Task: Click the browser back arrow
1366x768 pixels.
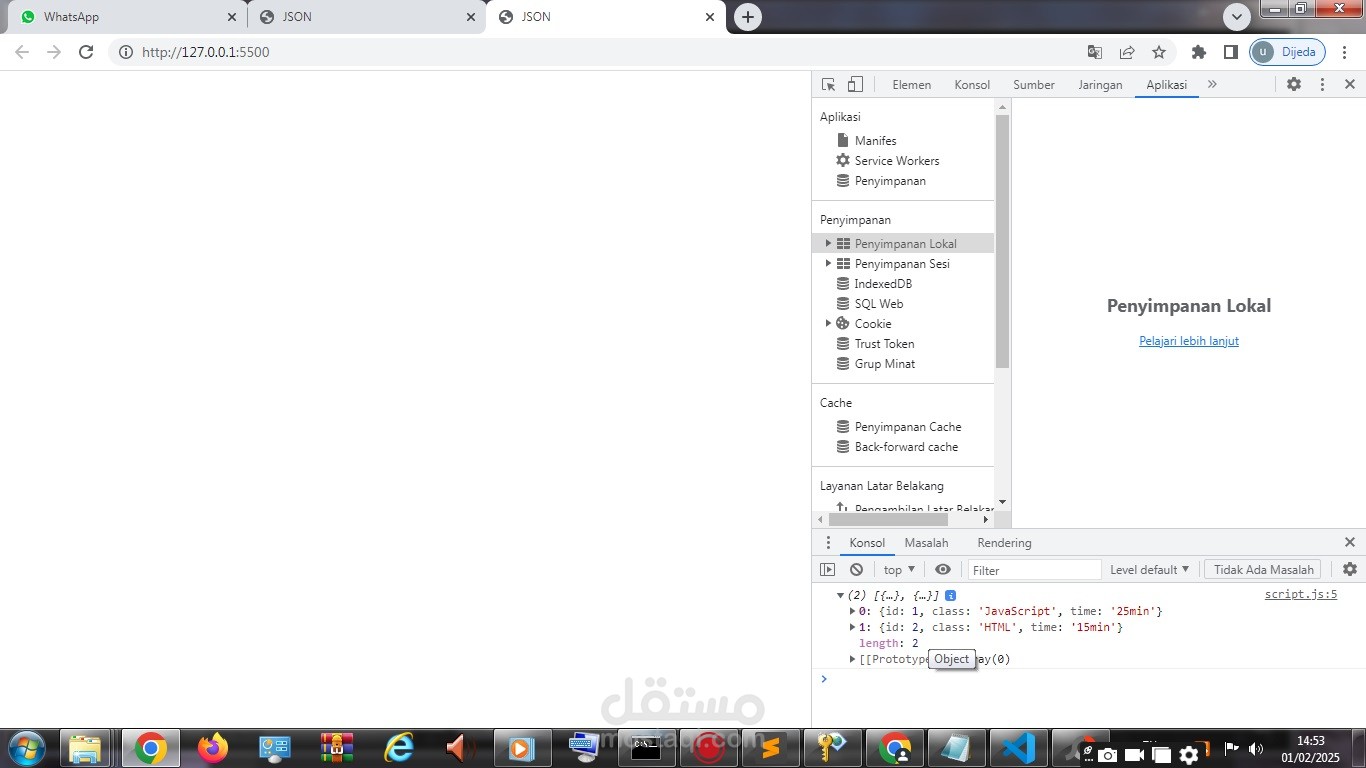Action: 21,52
